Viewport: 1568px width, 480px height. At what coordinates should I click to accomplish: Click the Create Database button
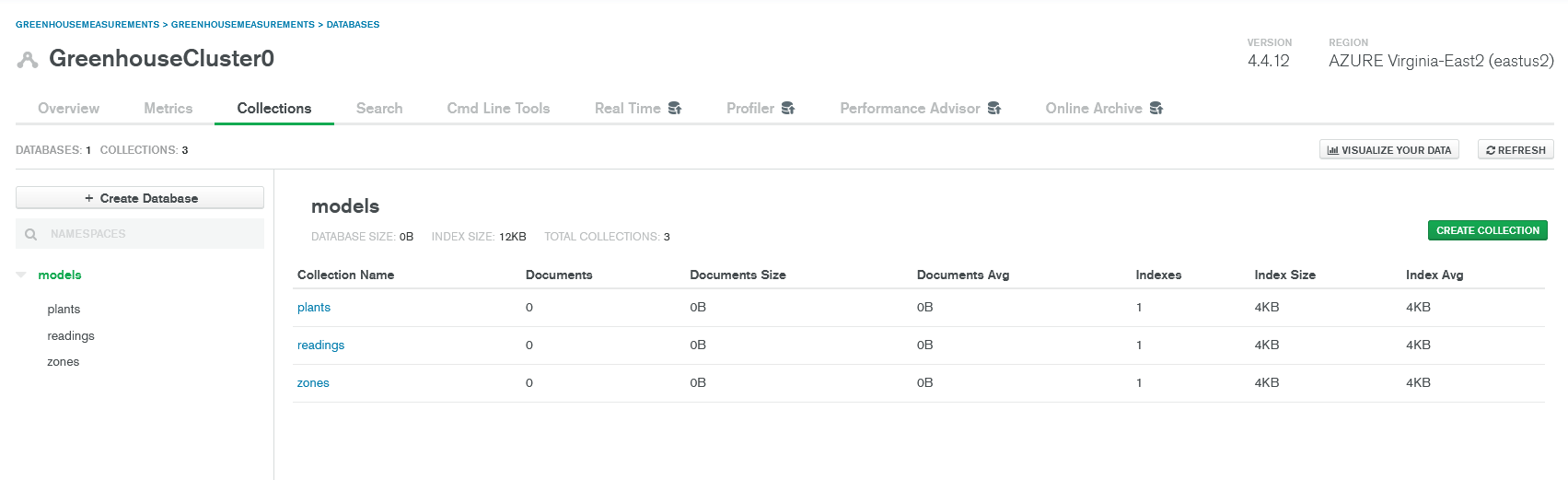coord(140,198)
